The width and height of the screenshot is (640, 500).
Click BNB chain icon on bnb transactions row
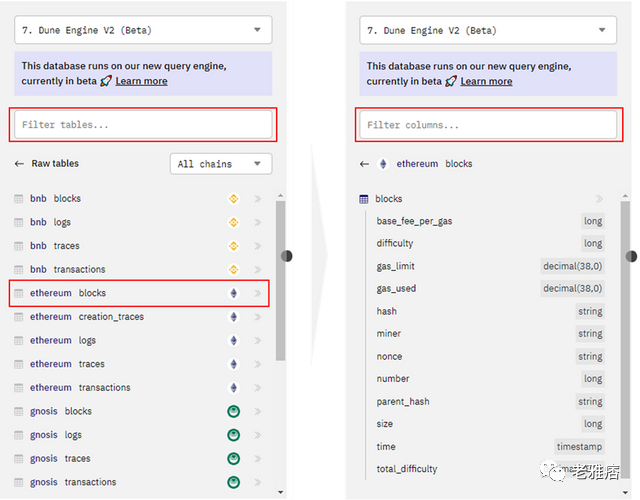233,270
